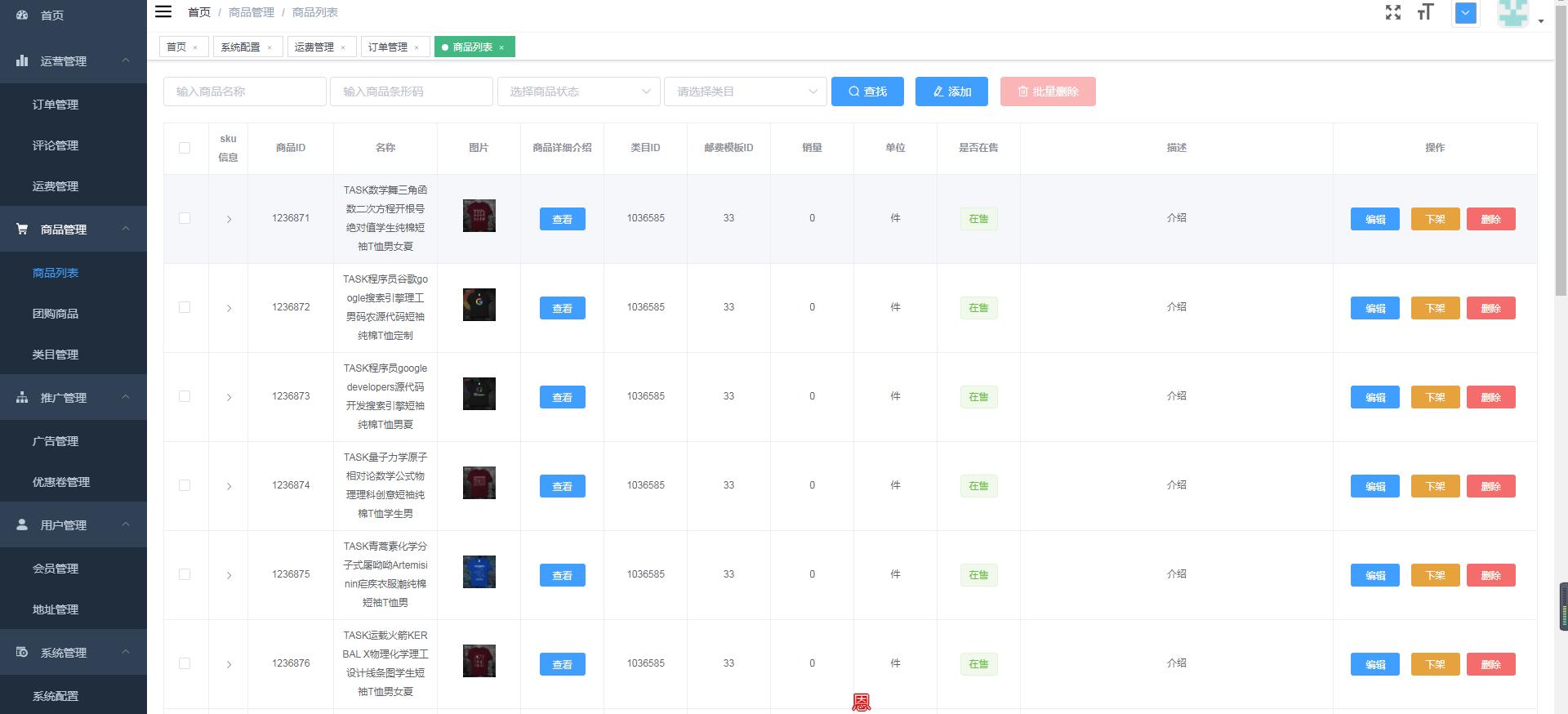This screenshot has height=714, width=1568.
Task: Switch to the 系统配置 tab
Action: tap(247, 47)
